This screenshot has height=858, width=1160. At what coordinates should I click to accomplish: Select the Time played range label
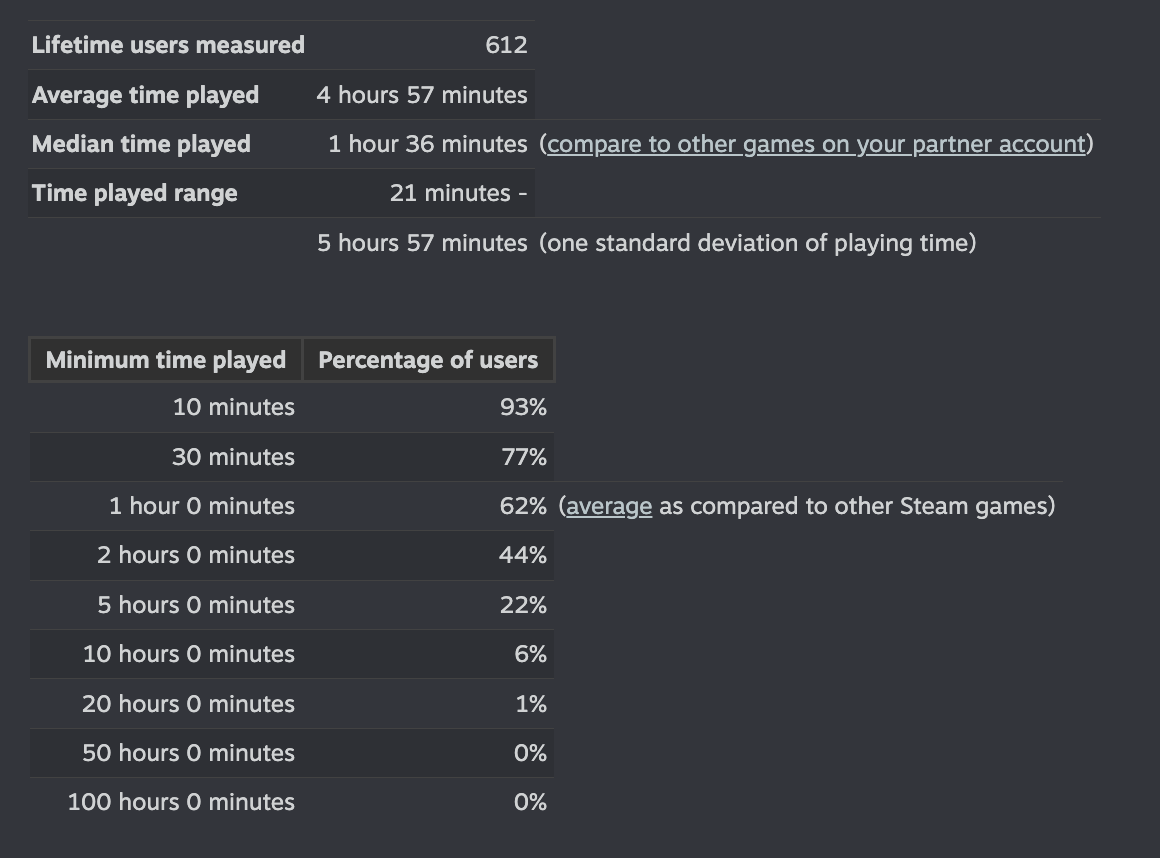tap(135, 193)
